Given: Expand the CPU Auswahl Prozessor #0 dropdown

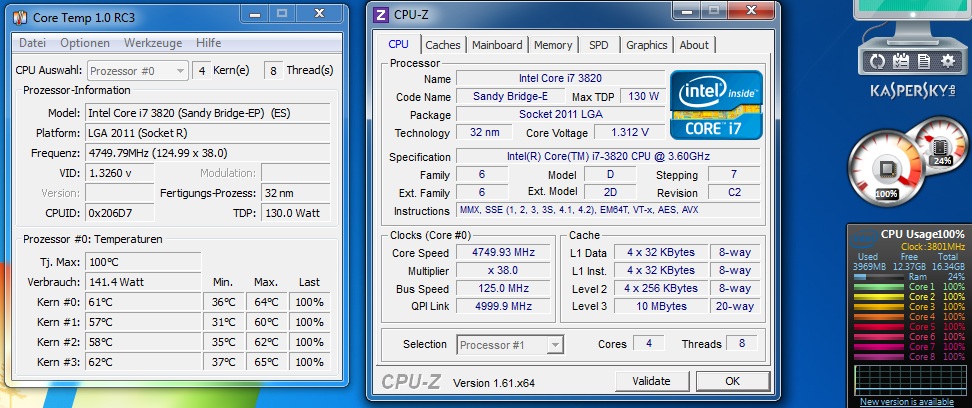Looking at the screenshot, I should [x=137, y=71].
